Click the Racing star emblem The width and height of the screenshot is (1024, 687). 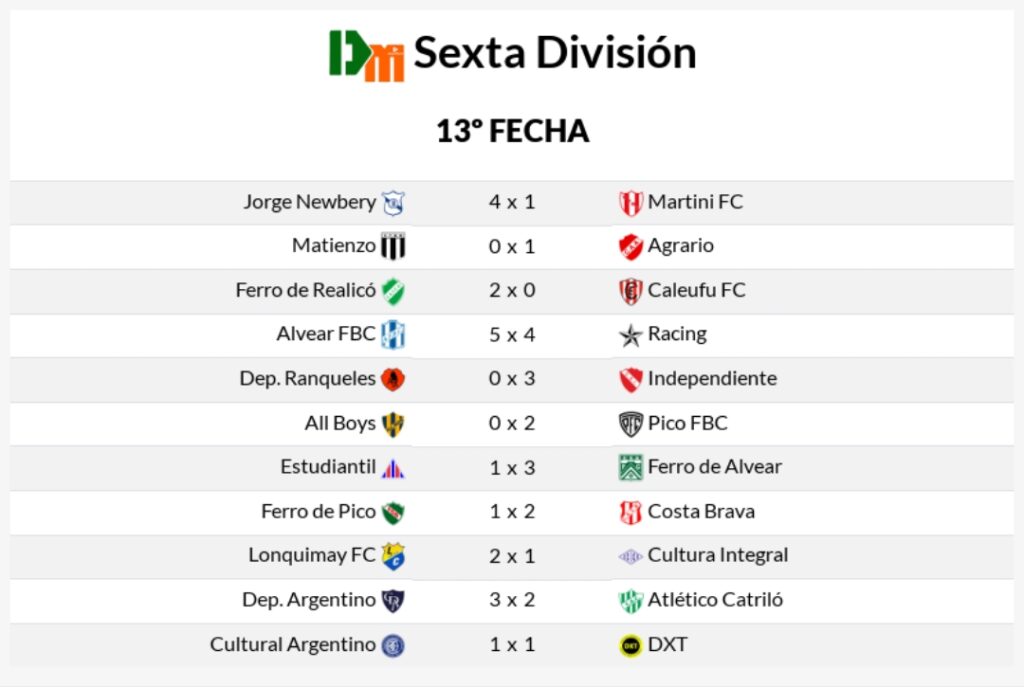(630, 336)
